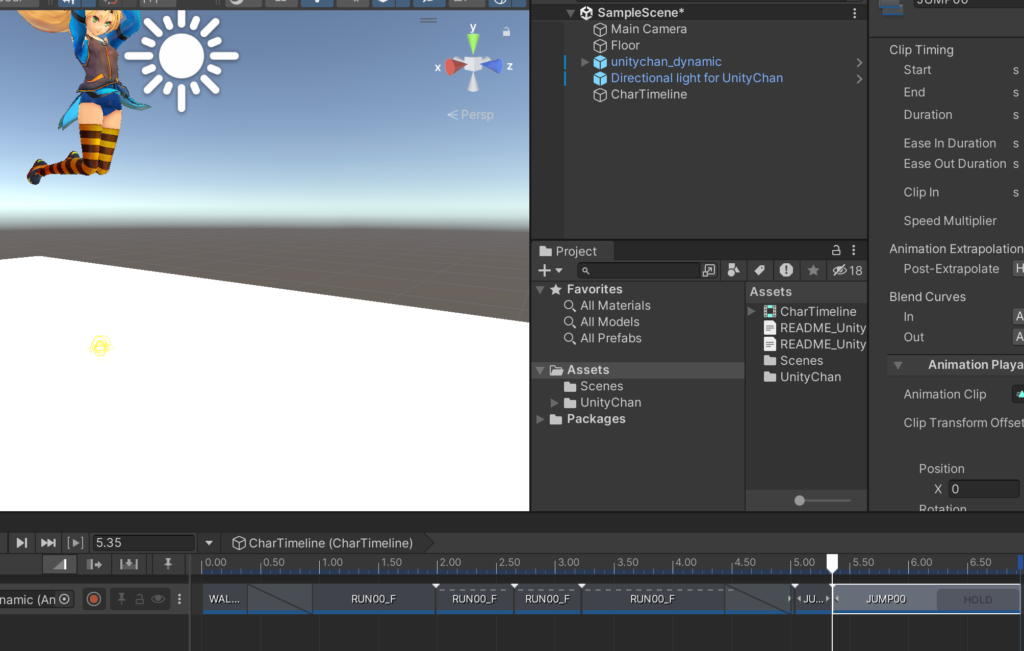The height and width of the screenshot is (651, 1024).
Task: Lock the Project panel
Action: tap(836, 250)
